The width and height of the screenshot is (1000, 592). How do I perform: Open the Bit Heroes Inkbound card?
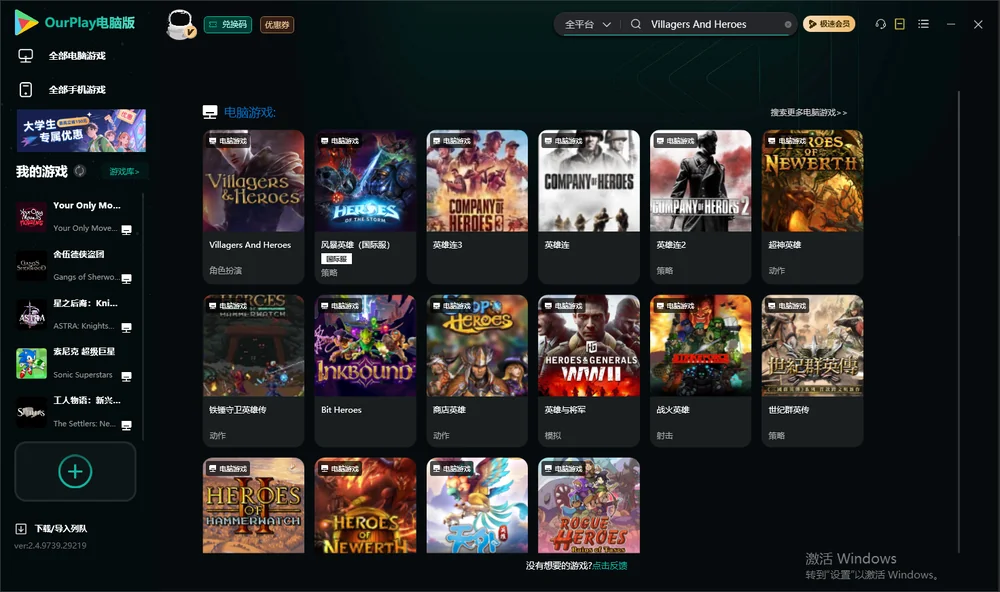tap(365, 371)
